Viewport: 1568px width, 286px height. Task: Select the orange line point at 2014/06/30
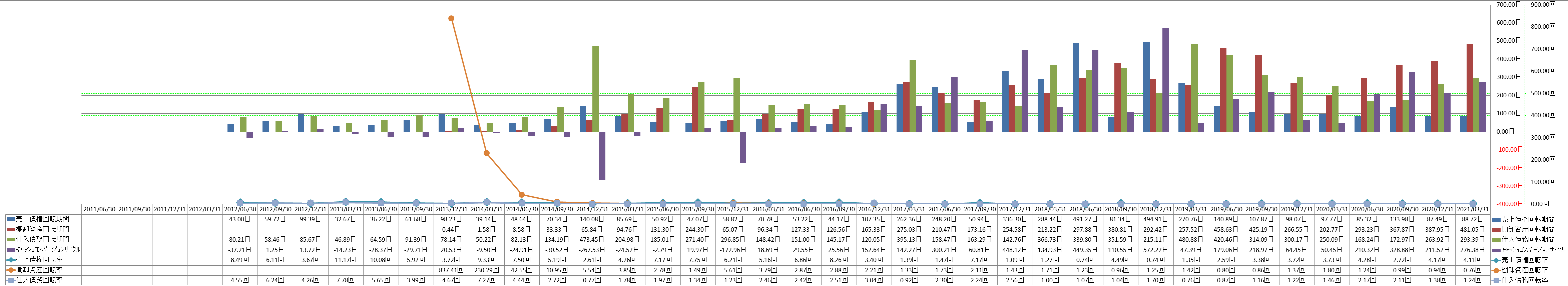522,195
